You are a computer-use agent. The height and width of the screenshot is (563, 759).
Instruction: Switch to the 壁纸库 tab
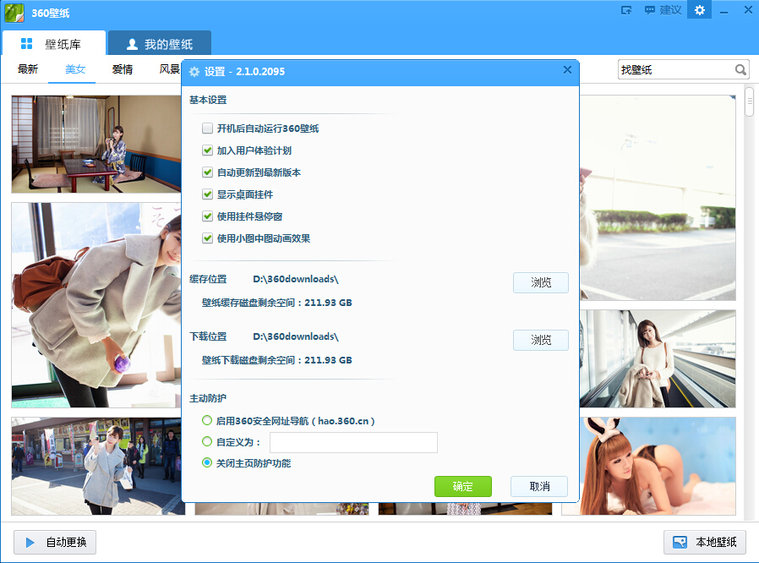(x=54, y=44)
